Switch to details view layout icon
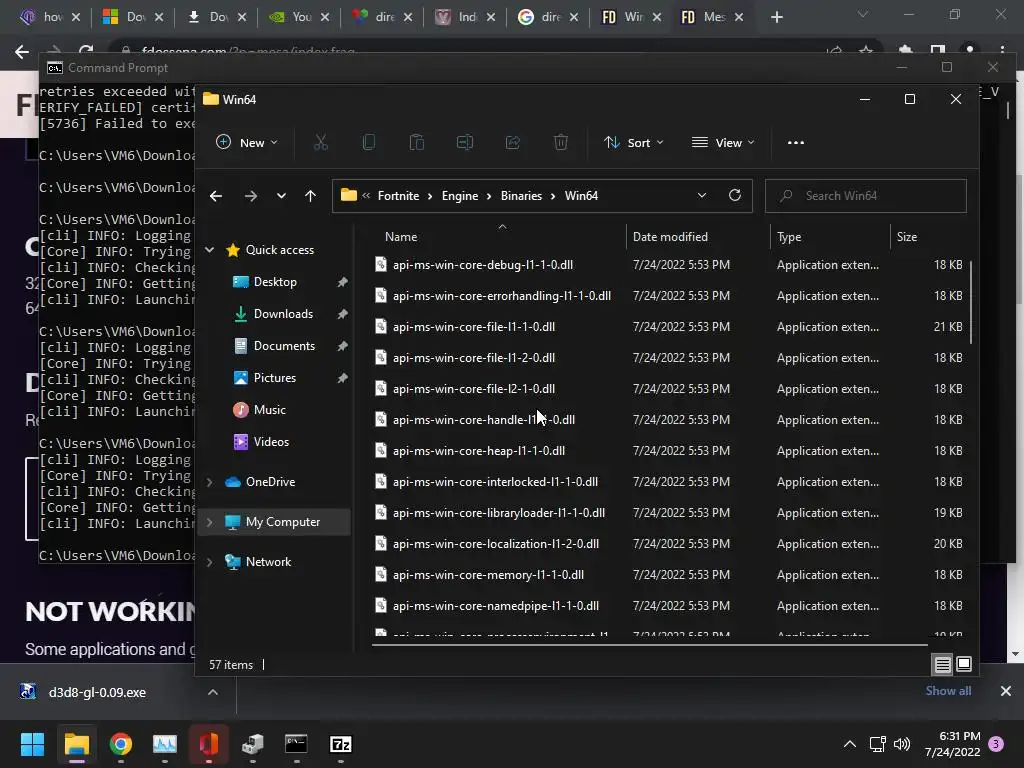 click(942, 665)
